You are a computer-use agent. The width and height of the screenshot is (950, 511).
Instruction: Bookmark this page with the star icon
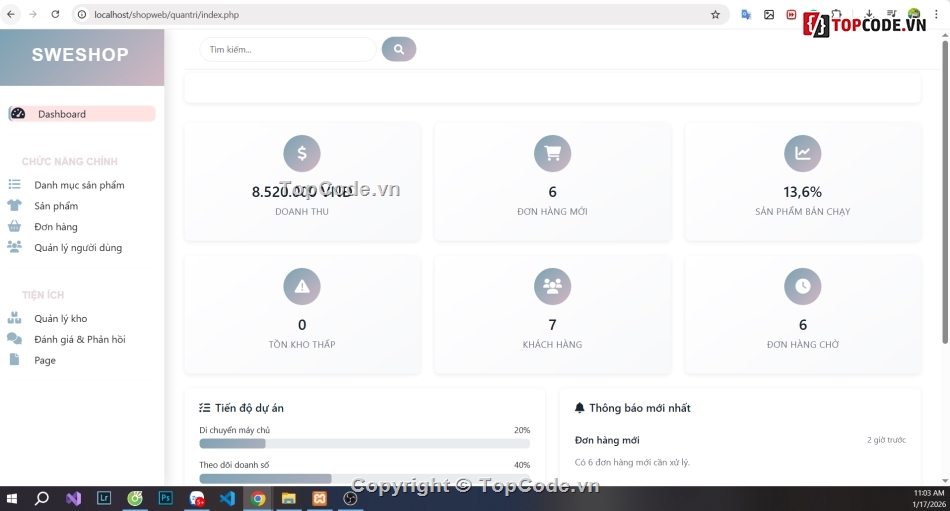click(715, 15)
